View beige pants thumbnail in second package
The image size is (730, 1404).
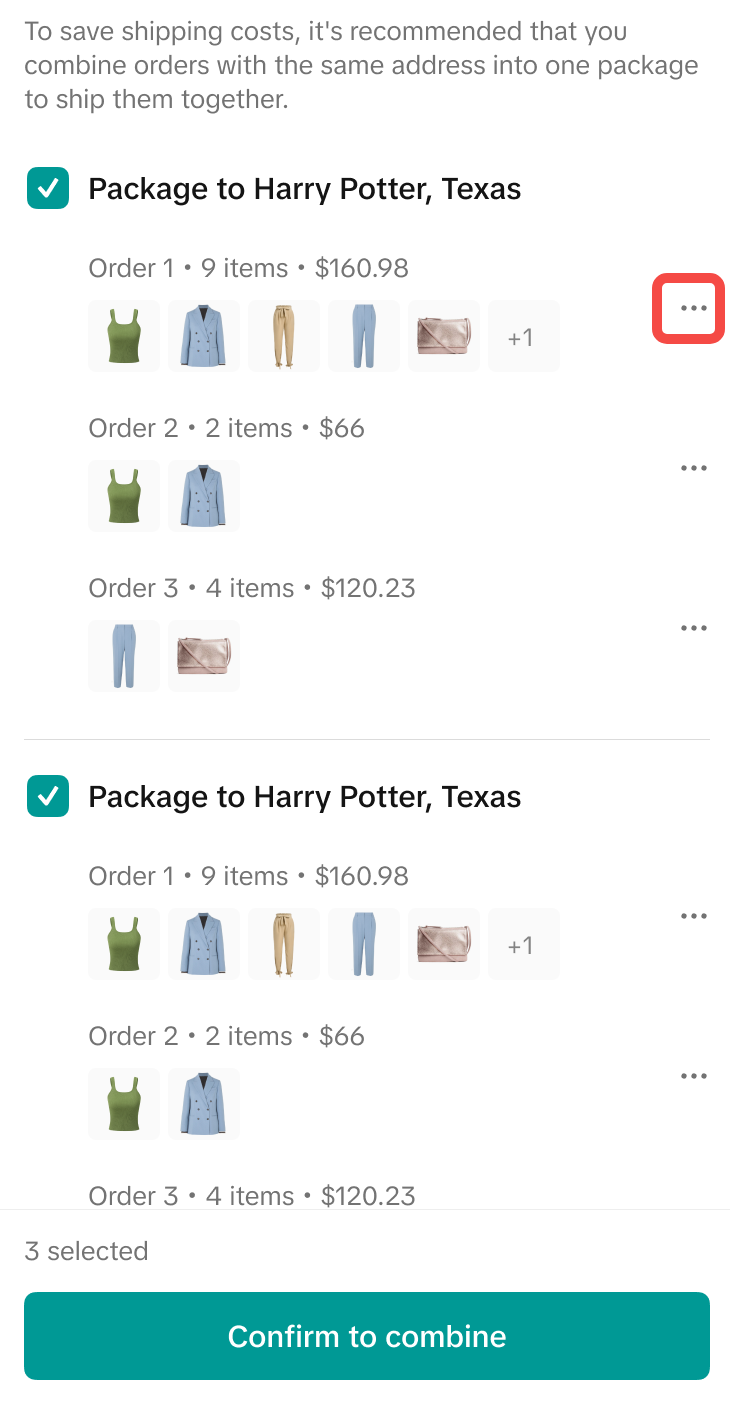click(284, 944)
